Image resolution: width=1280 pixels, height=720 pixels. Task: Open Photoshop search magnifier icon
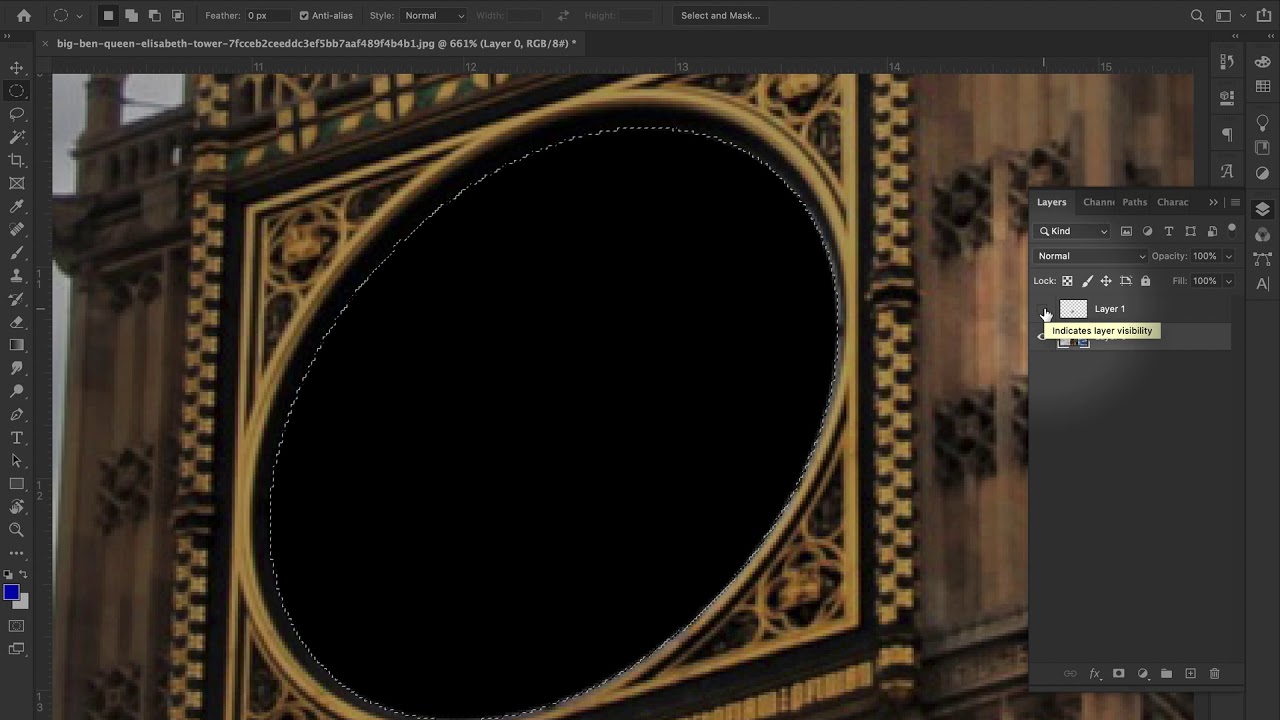1197,15
